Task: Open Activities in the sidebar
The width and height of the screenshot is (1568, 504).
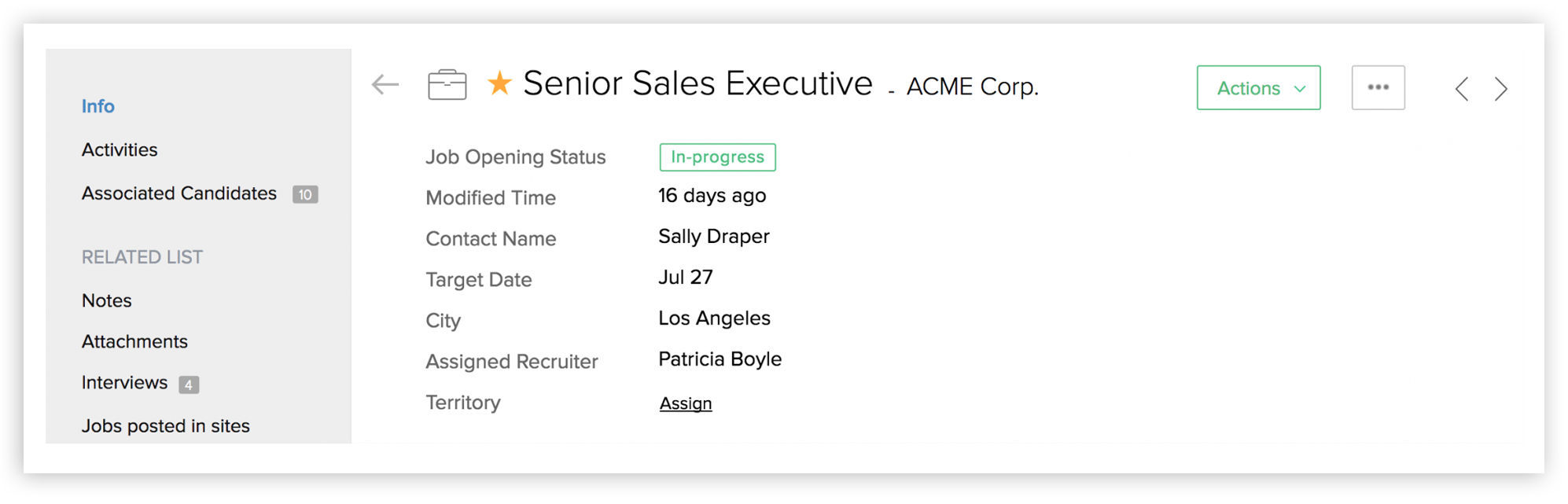Action: point(120,149)
